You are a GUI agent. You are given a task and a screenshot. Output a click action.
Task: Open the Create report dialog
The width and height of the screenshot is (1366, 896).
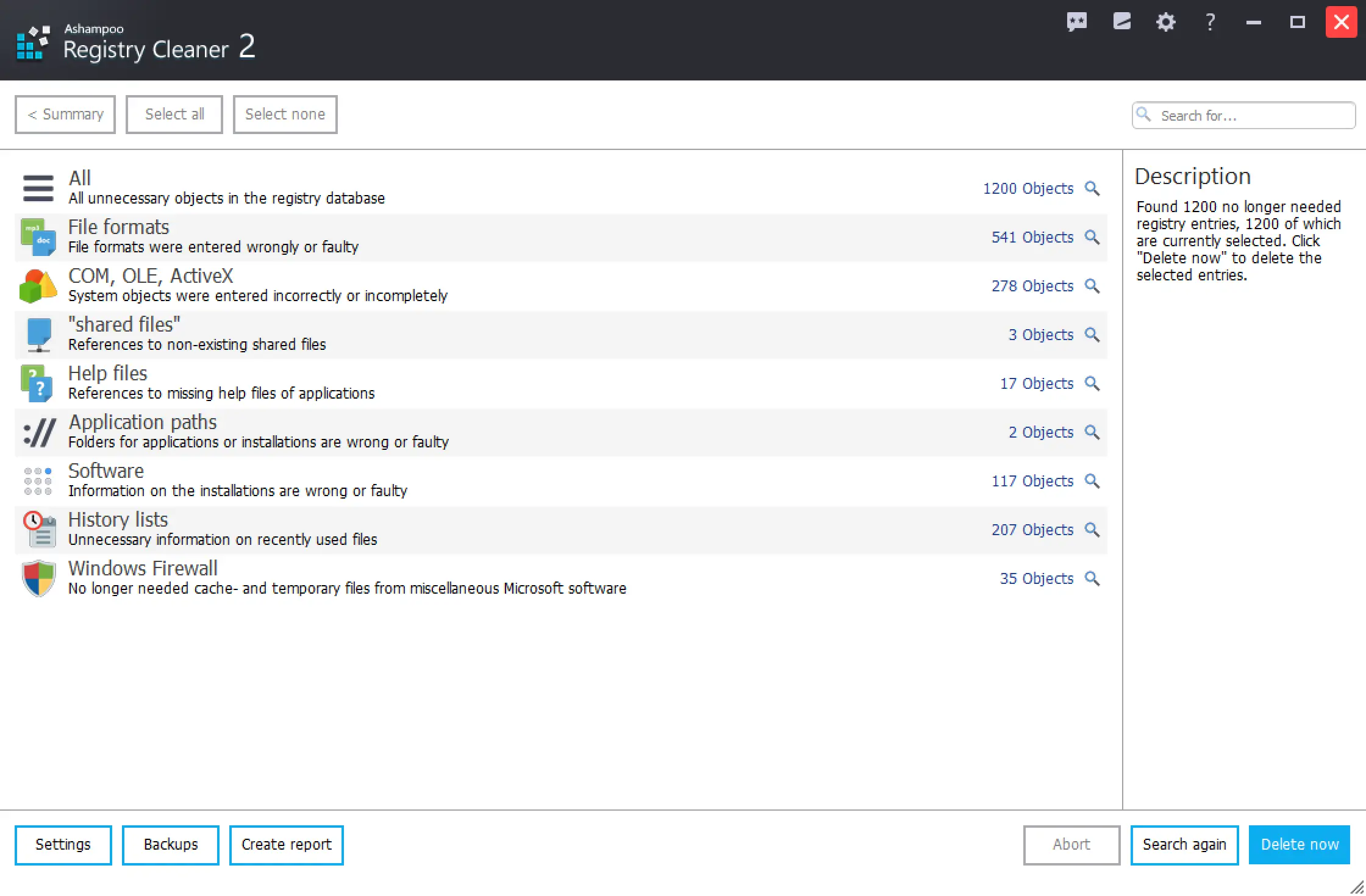(x=286, y=845)
